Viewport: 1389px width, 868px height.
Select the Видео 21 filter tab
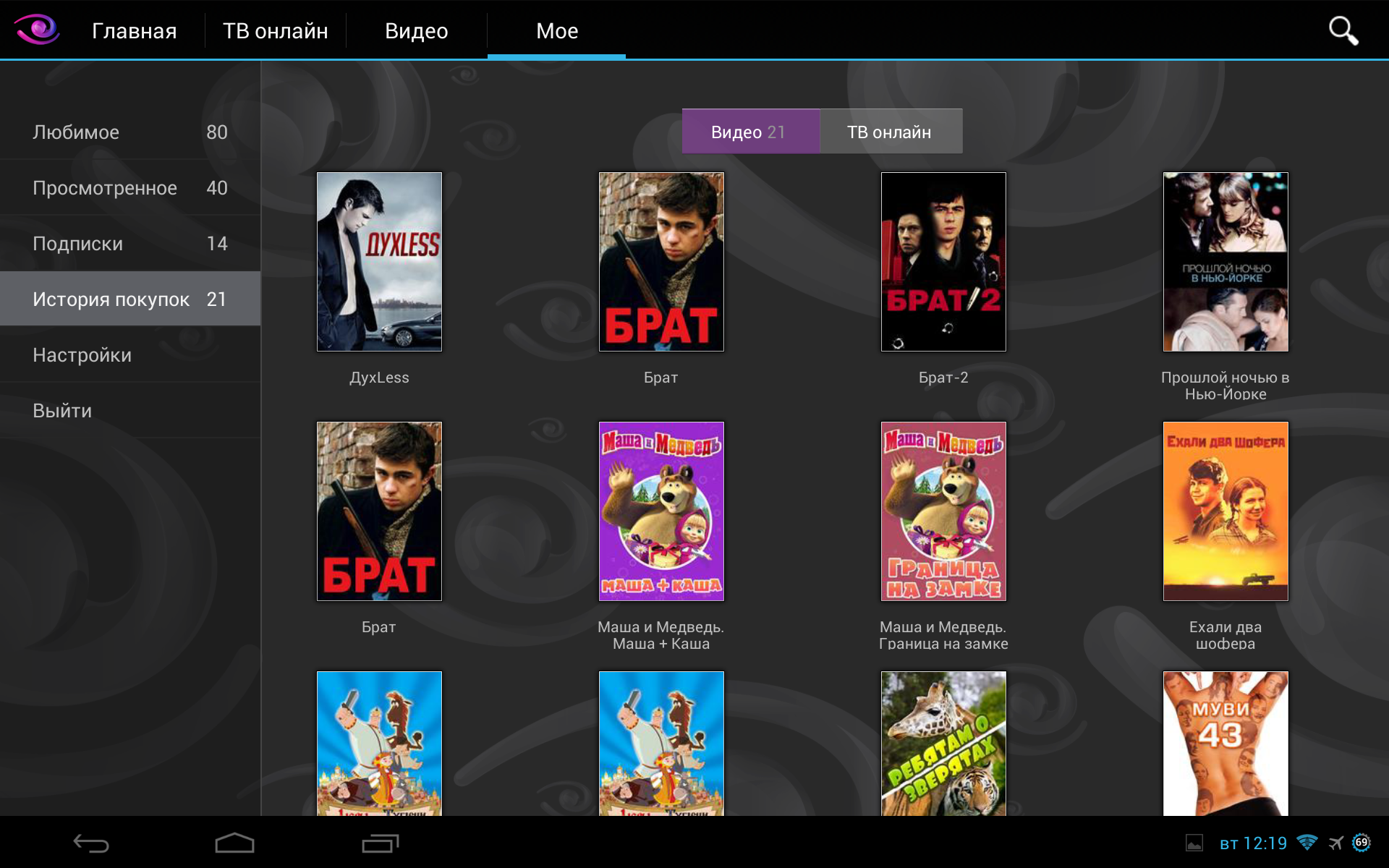point(750,132)
